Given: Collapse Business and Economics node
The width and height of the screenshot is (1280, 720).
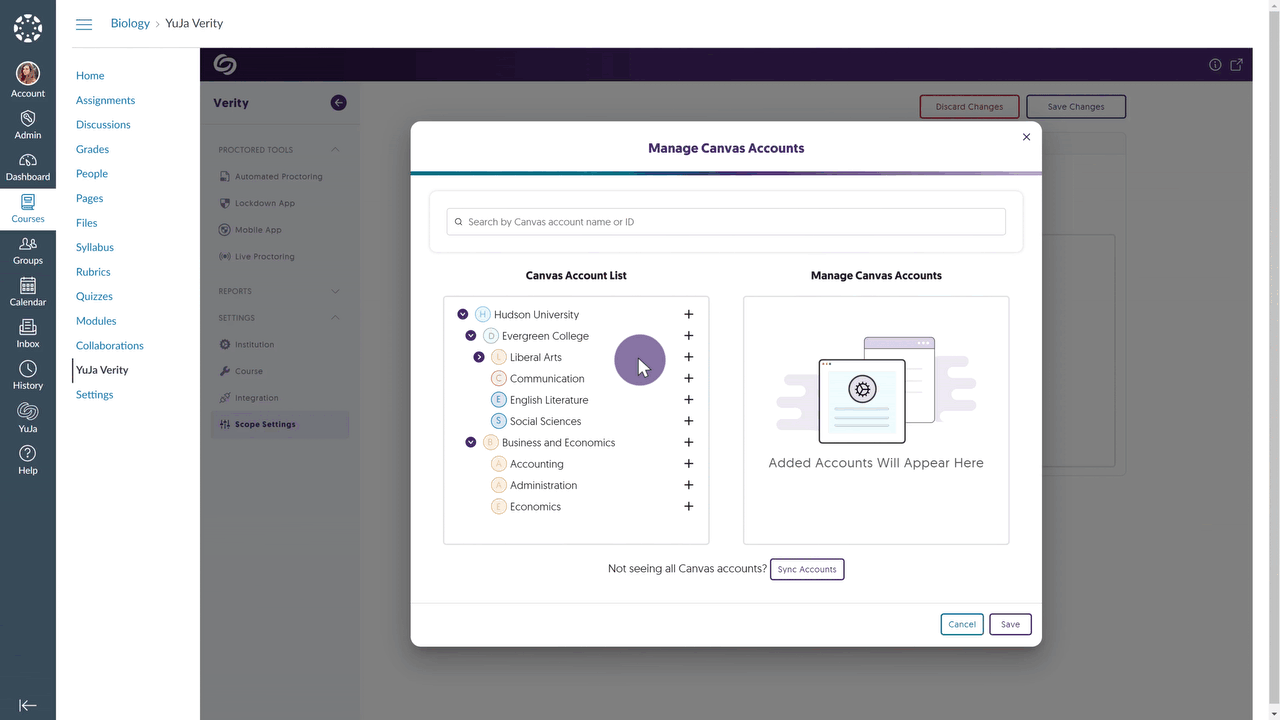Looking at the screenshot, I should 471,443.
